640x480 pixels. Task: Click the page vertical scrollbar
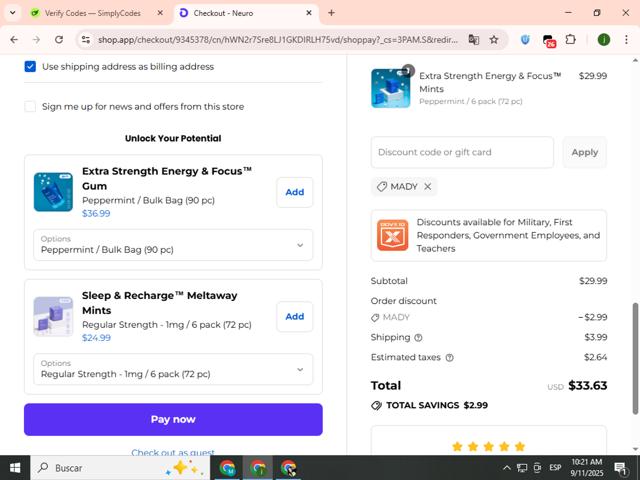635,358
